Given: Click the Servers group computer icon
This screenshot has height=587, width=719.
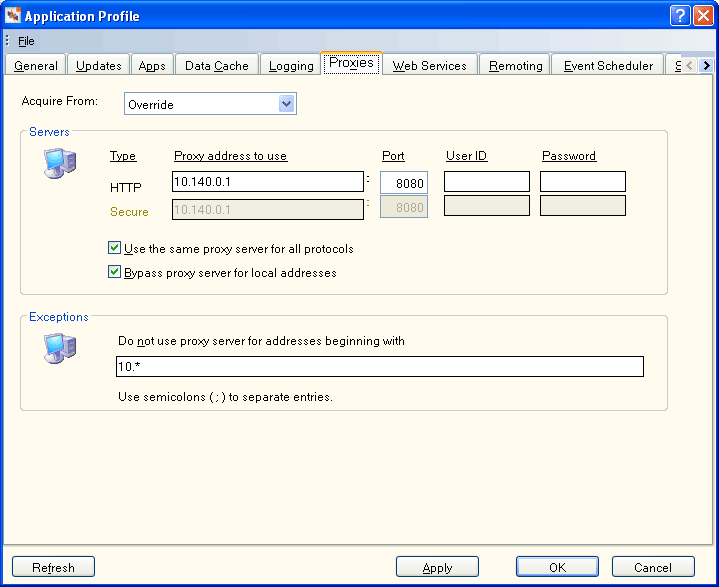Looking at the screenshot, I should tap(60, 163).
